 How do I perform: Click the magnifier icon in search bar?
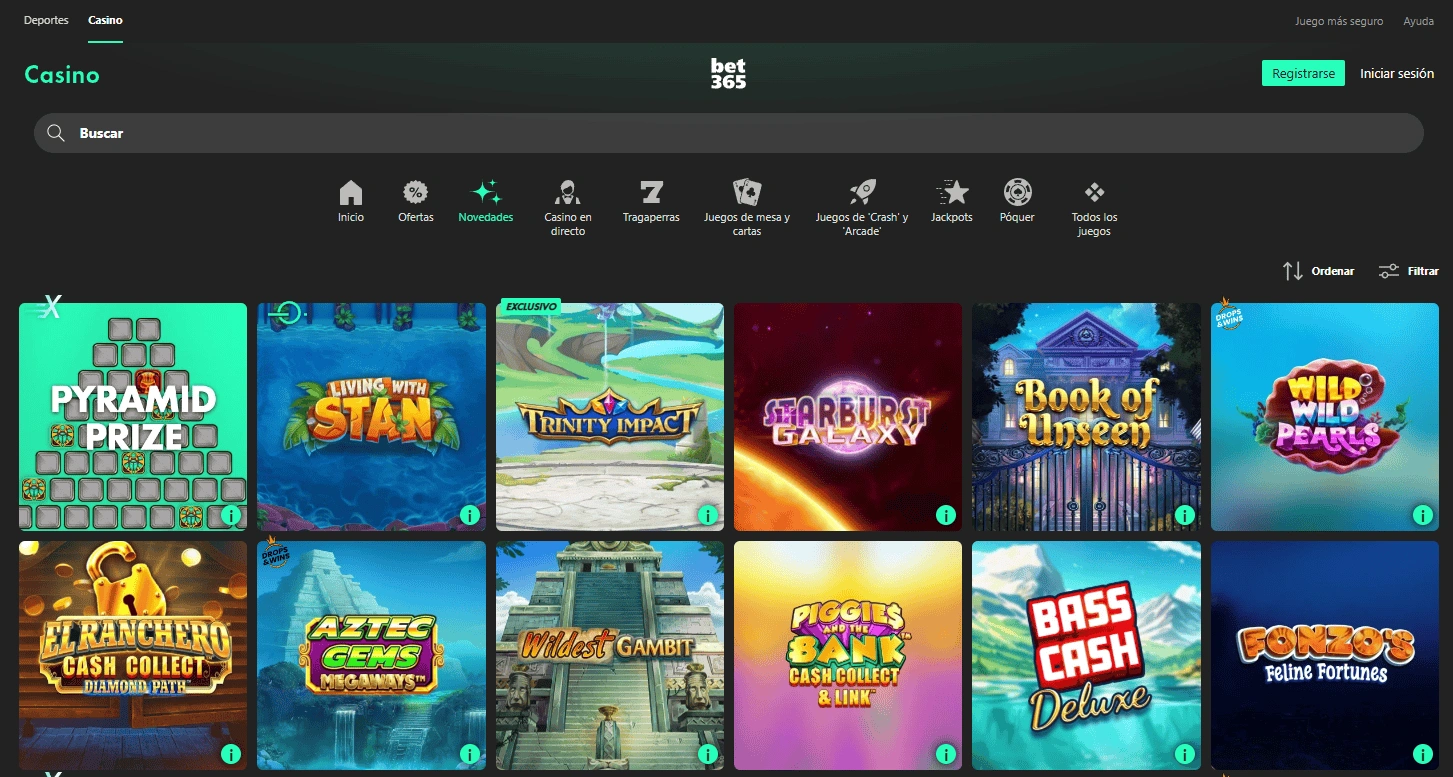pos(56,133)
